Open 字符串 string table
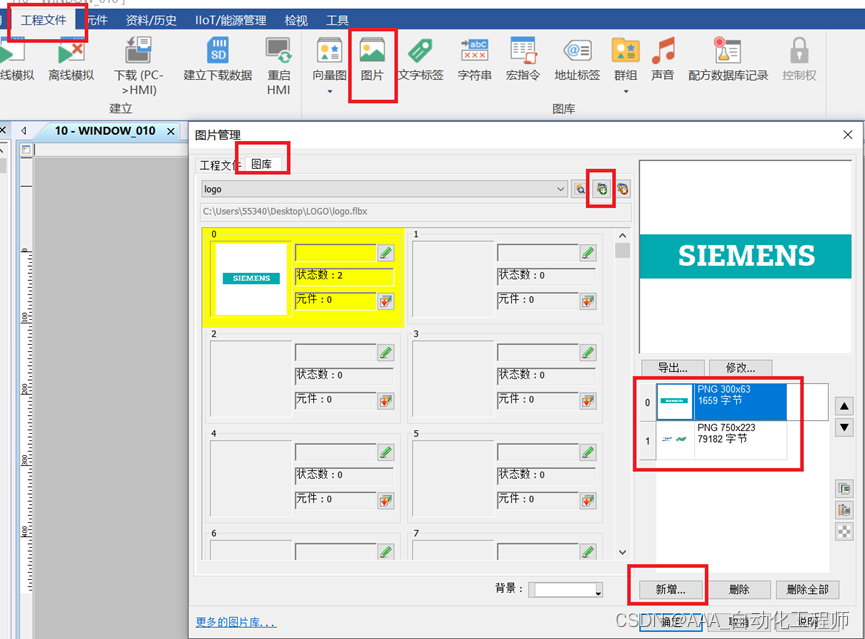865x639 pixels. tap(474, 59)
